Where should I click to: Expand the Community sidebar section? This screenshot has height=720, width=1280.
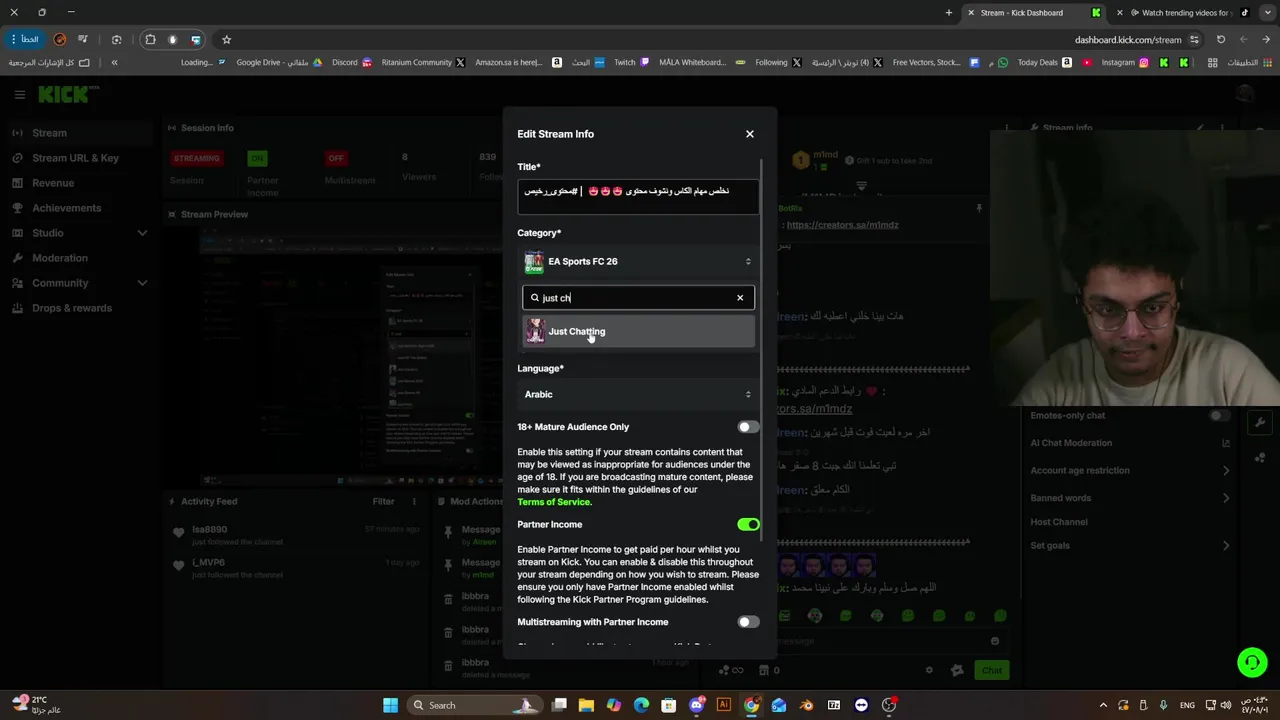80,283
